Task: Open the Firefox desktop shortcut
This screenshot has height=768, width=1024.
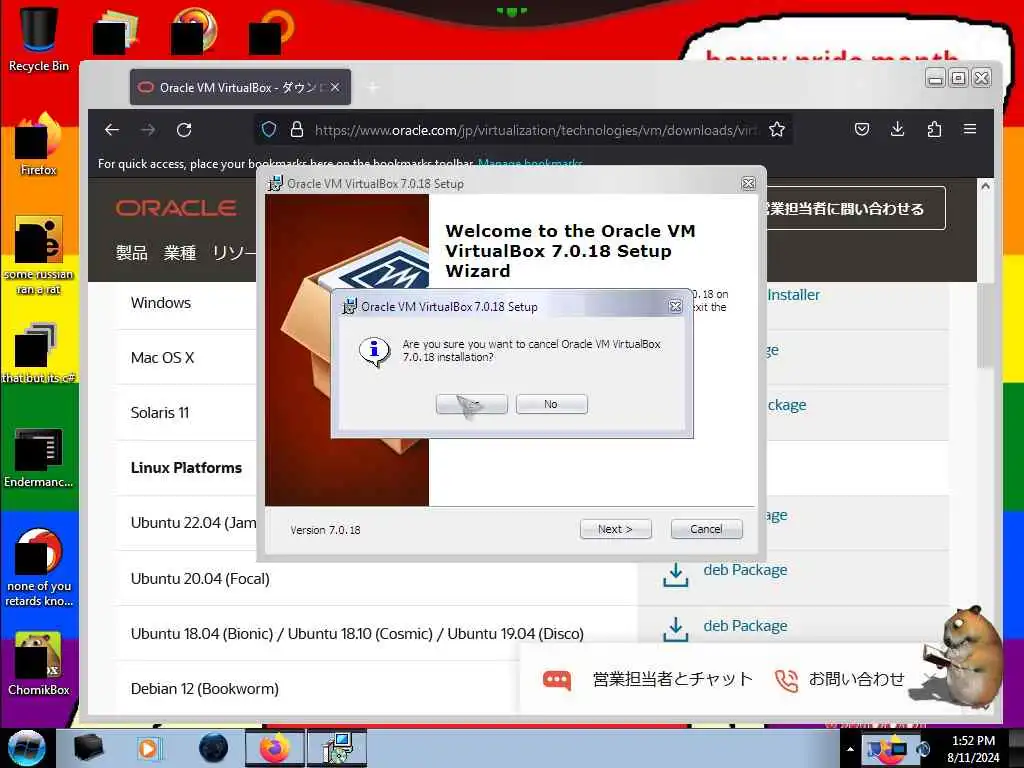Action: [39, 144]
